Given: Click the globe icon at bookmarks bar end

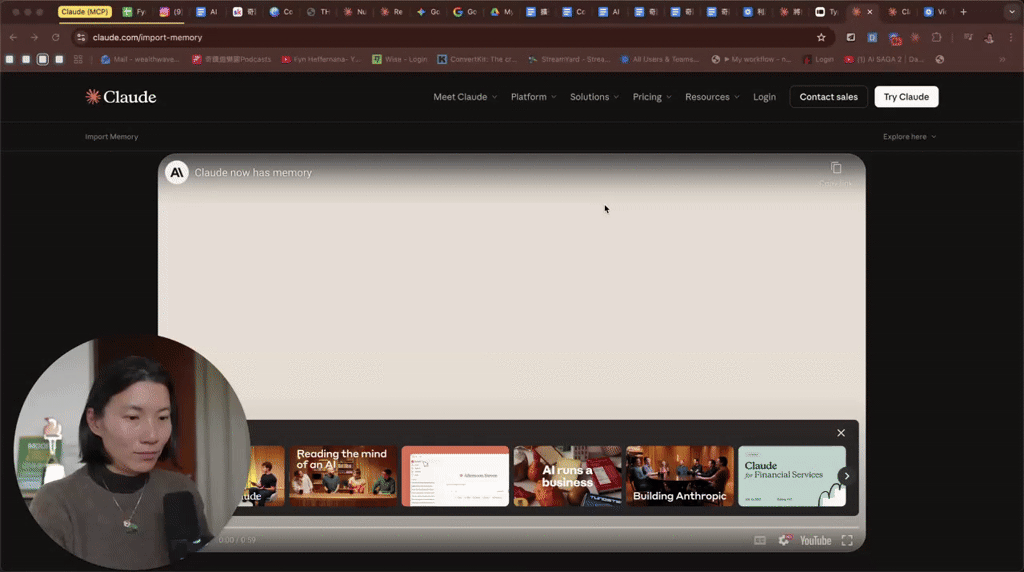Looking at the screenshot, I should click(x=940, y=59).
